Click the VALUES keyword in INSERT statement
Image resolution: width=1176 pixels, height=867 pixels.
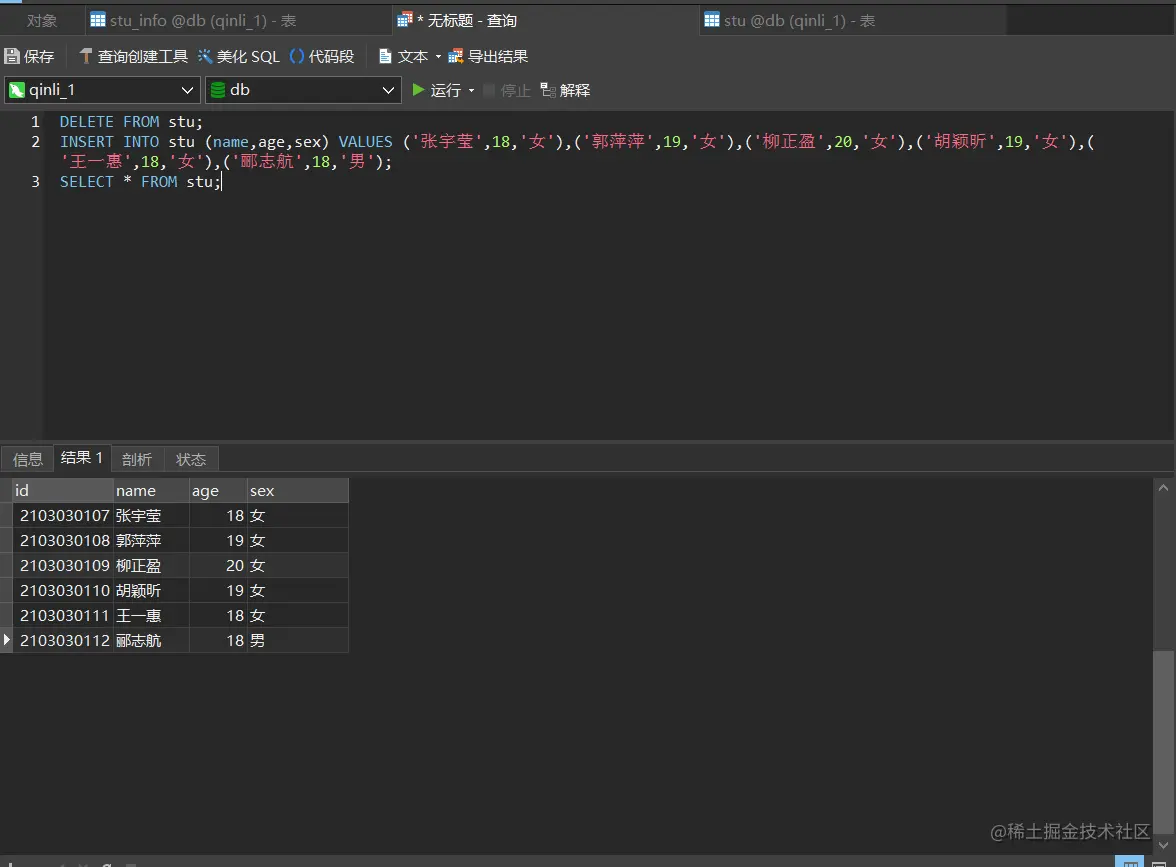365,142
